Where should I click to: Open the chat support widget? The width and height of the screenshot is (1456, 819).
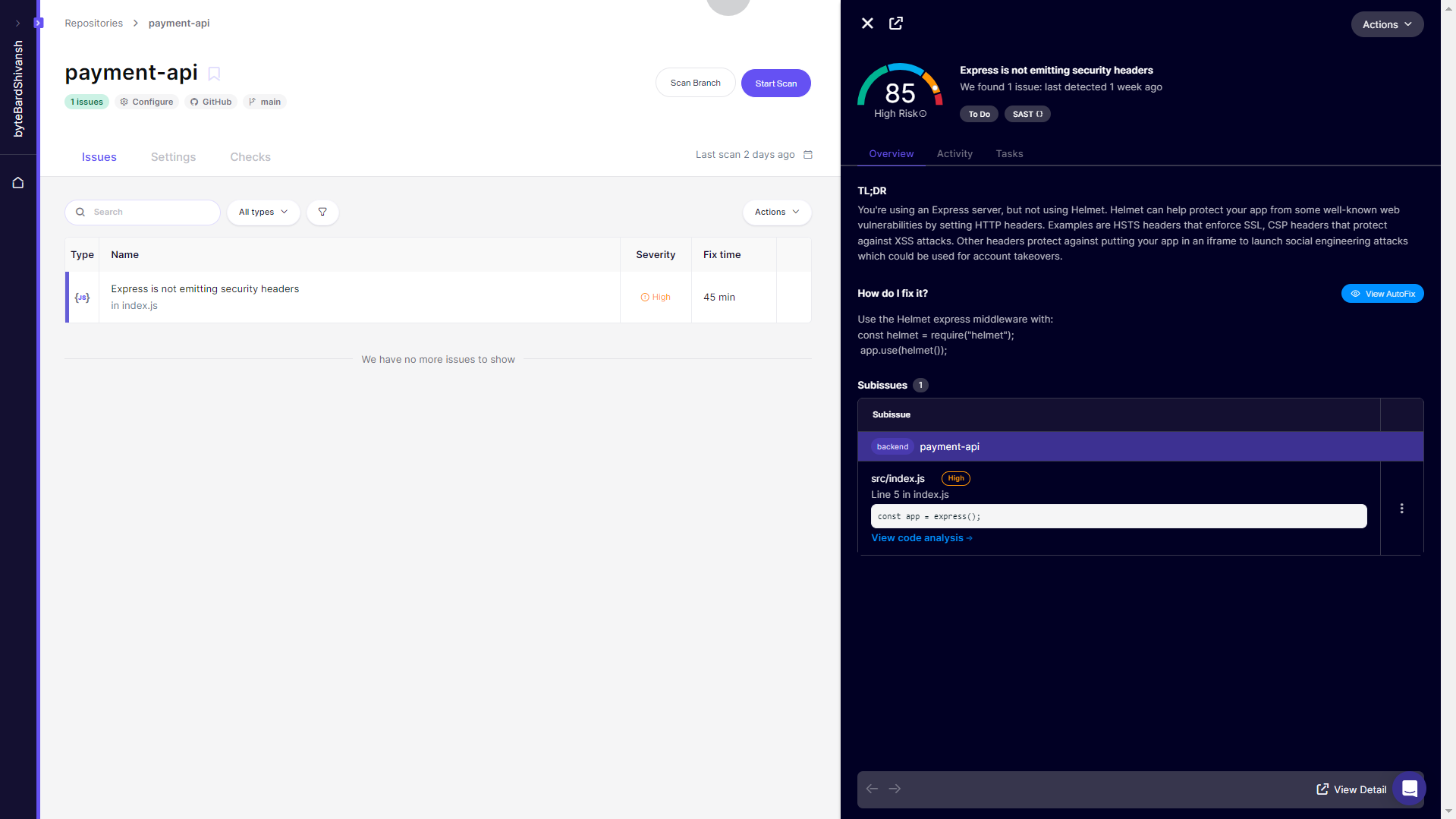pos(1409,789)
